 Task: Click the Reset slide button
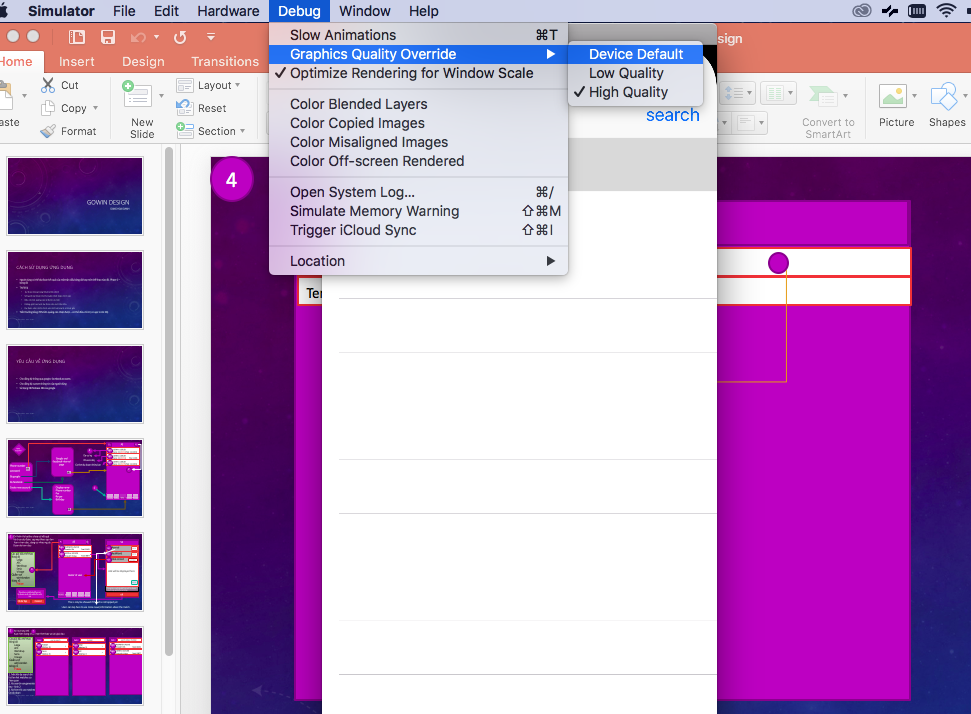201,108
